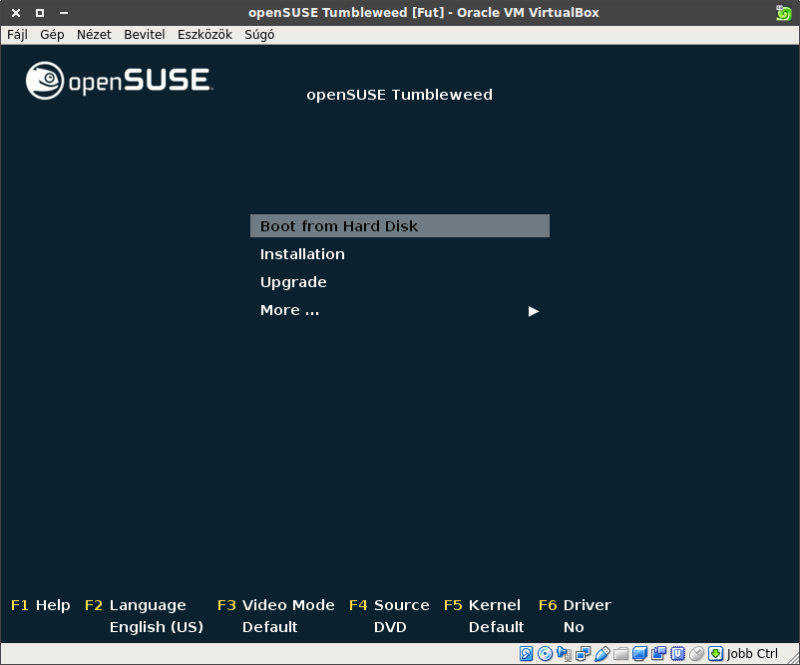Click the network adapters status icon
The height and width of the screenshot is (665, 800).
[583, 653]
